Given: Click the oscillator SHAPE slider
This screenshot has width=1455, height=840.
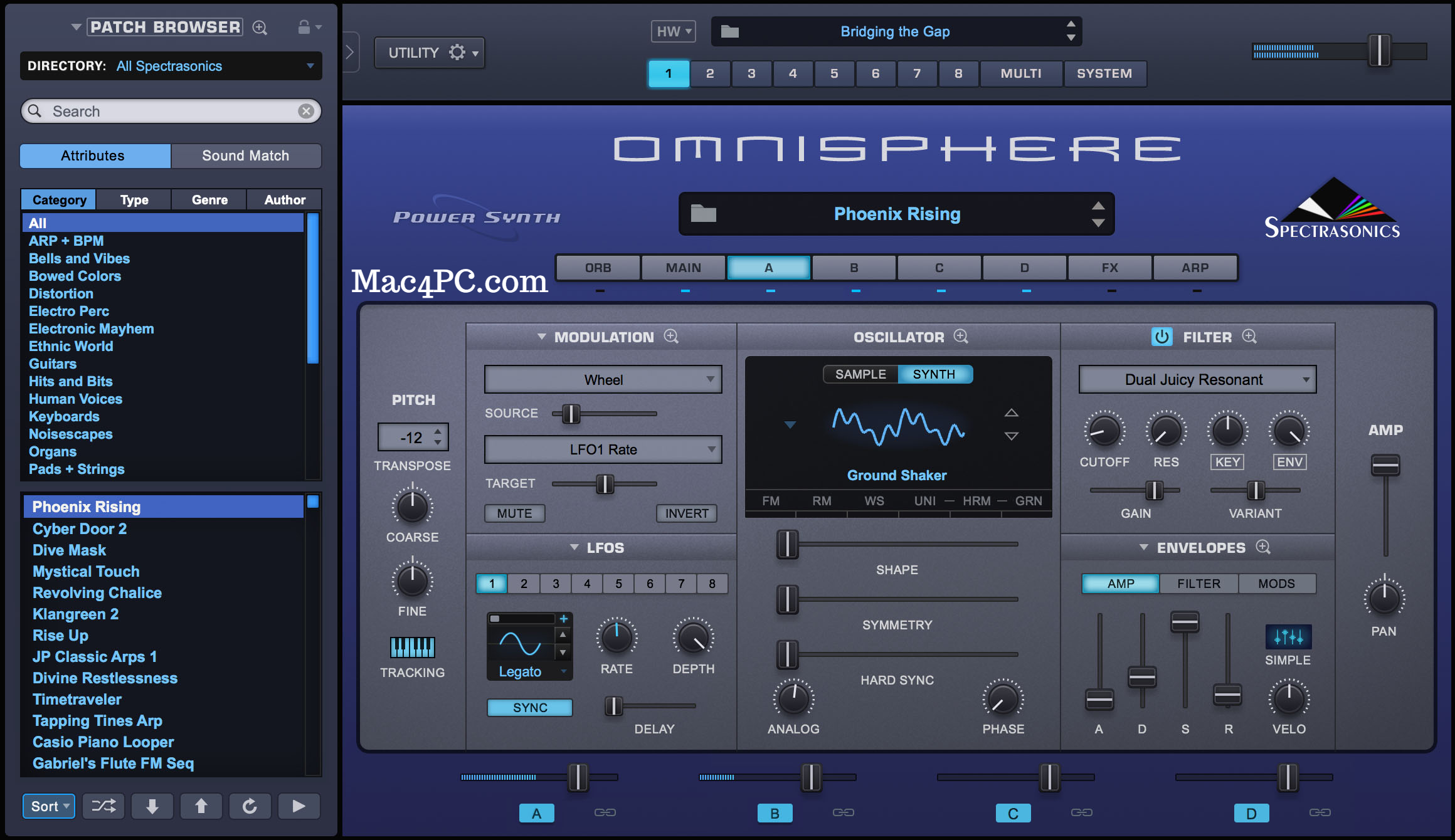Looking at the screenshot, I should click(897, 544).
